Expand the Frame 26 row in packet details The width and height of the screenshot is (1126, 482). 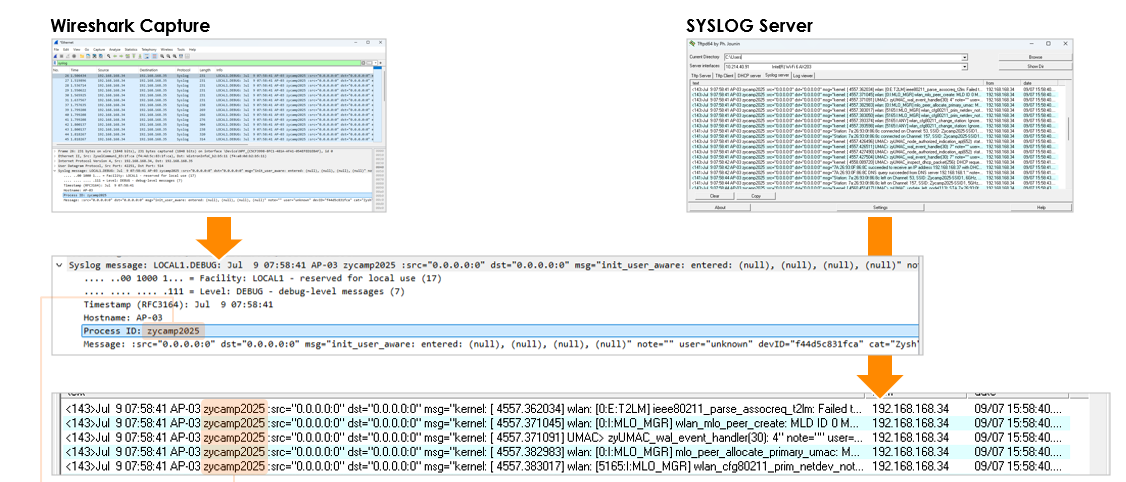coord(55,152)
